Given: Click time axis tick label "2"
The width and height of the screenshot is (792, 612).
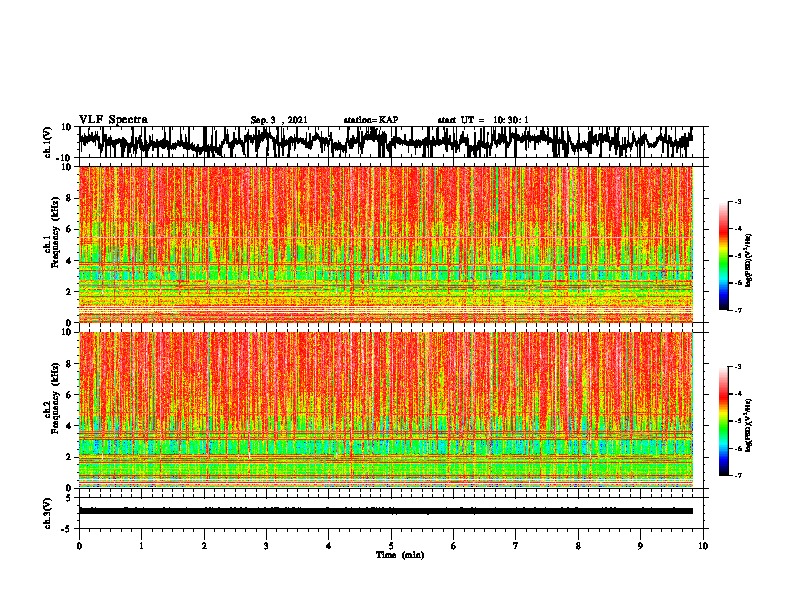Looking at the screenshot, I should [204, 546].
